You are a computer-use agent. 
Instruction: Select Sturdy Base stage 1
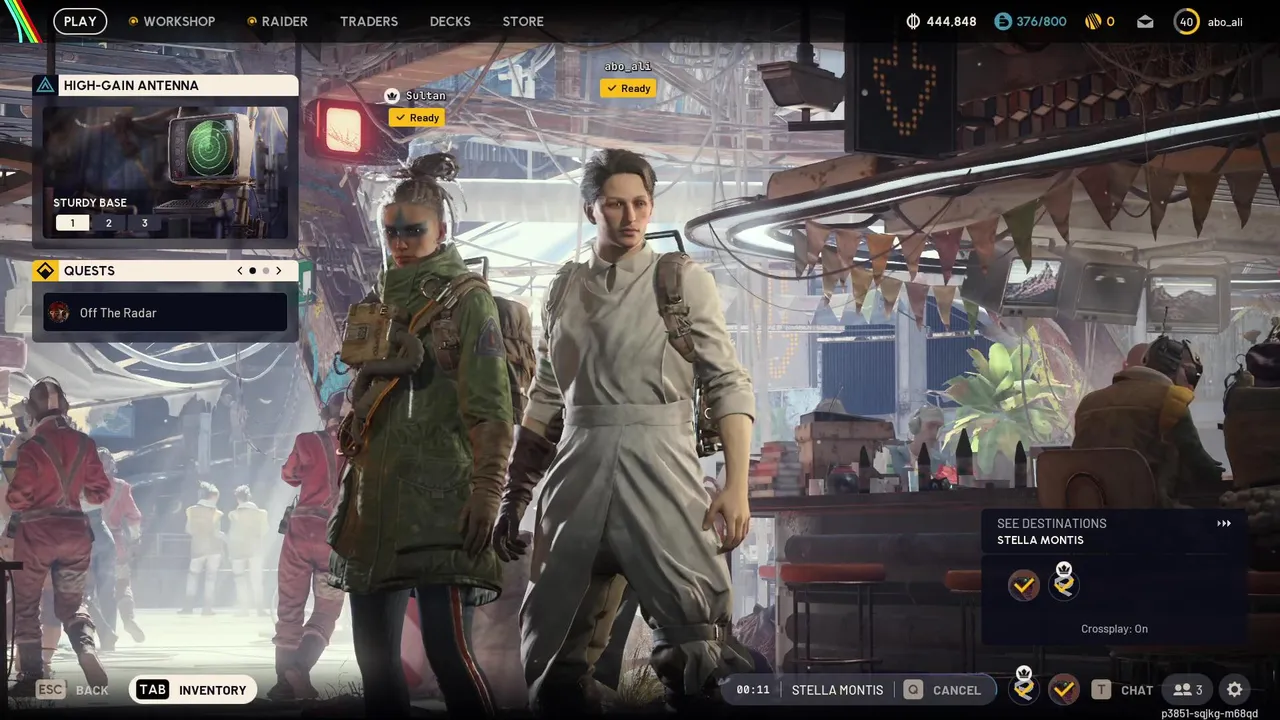tap(72, 223)
